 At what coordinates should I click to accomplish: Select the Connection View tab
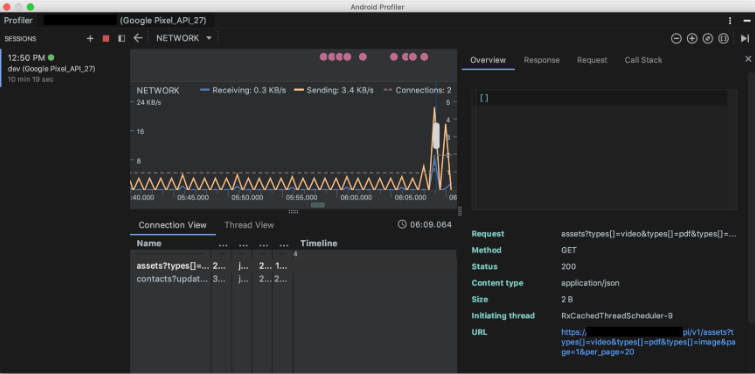[172, 225]
